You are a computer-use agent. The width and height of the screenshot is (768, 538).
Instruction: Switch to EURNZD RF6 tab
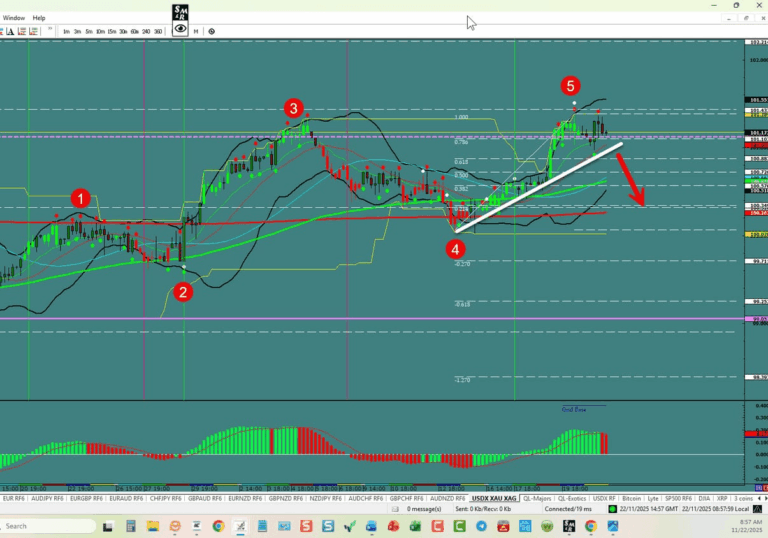245,498
